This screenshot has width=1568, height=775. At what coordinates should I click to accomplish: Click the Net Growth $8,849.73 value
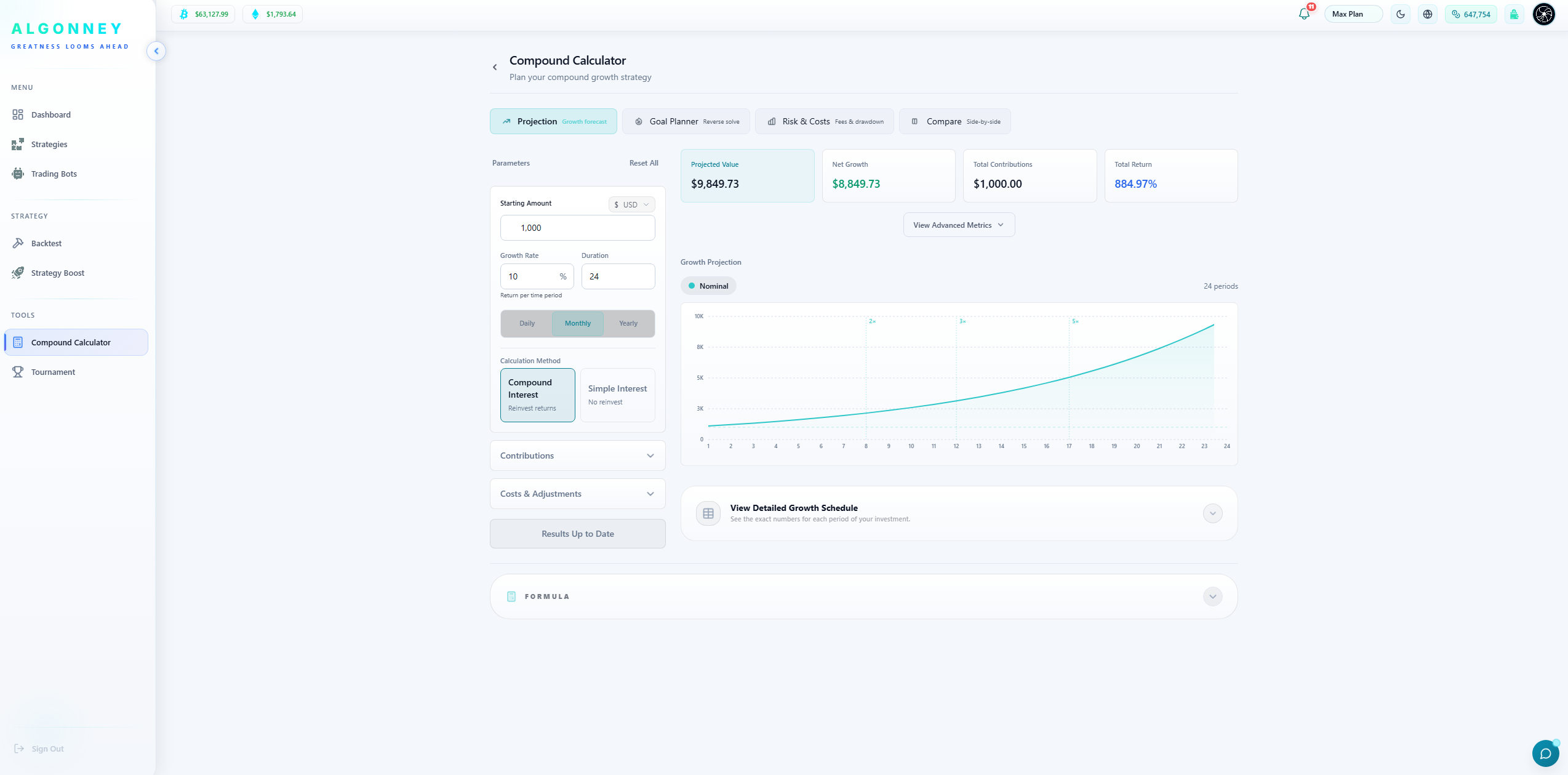click(856, 184)
